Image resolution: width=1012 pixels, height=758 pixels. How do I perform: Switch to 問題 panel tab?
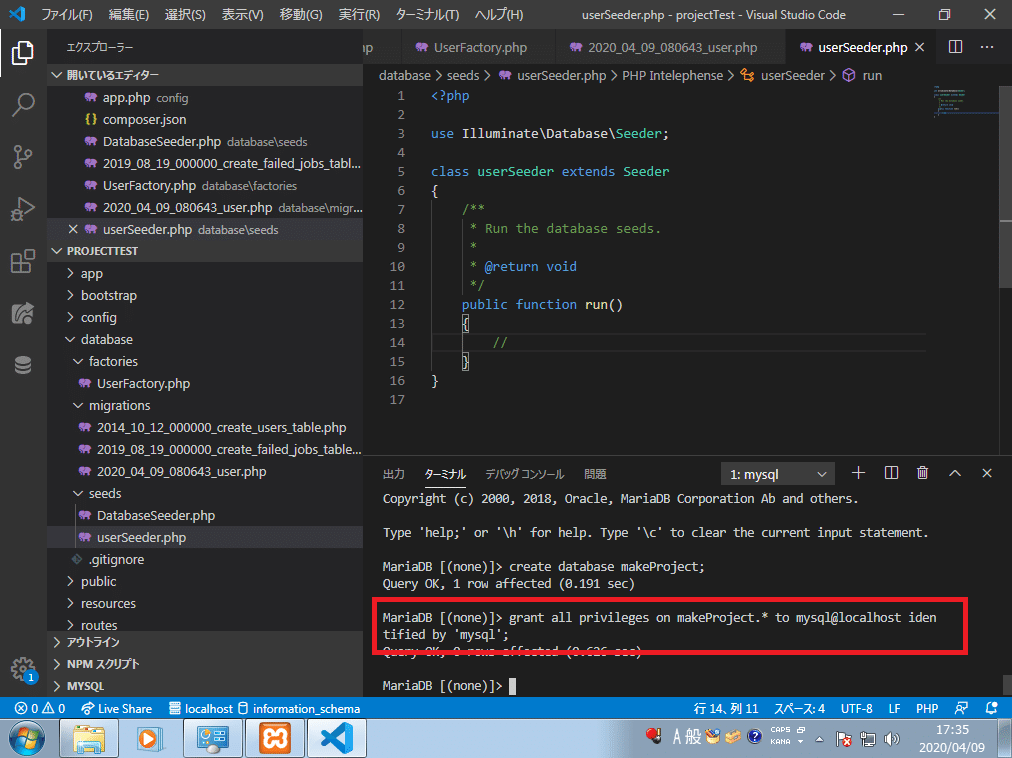point(594,474)
